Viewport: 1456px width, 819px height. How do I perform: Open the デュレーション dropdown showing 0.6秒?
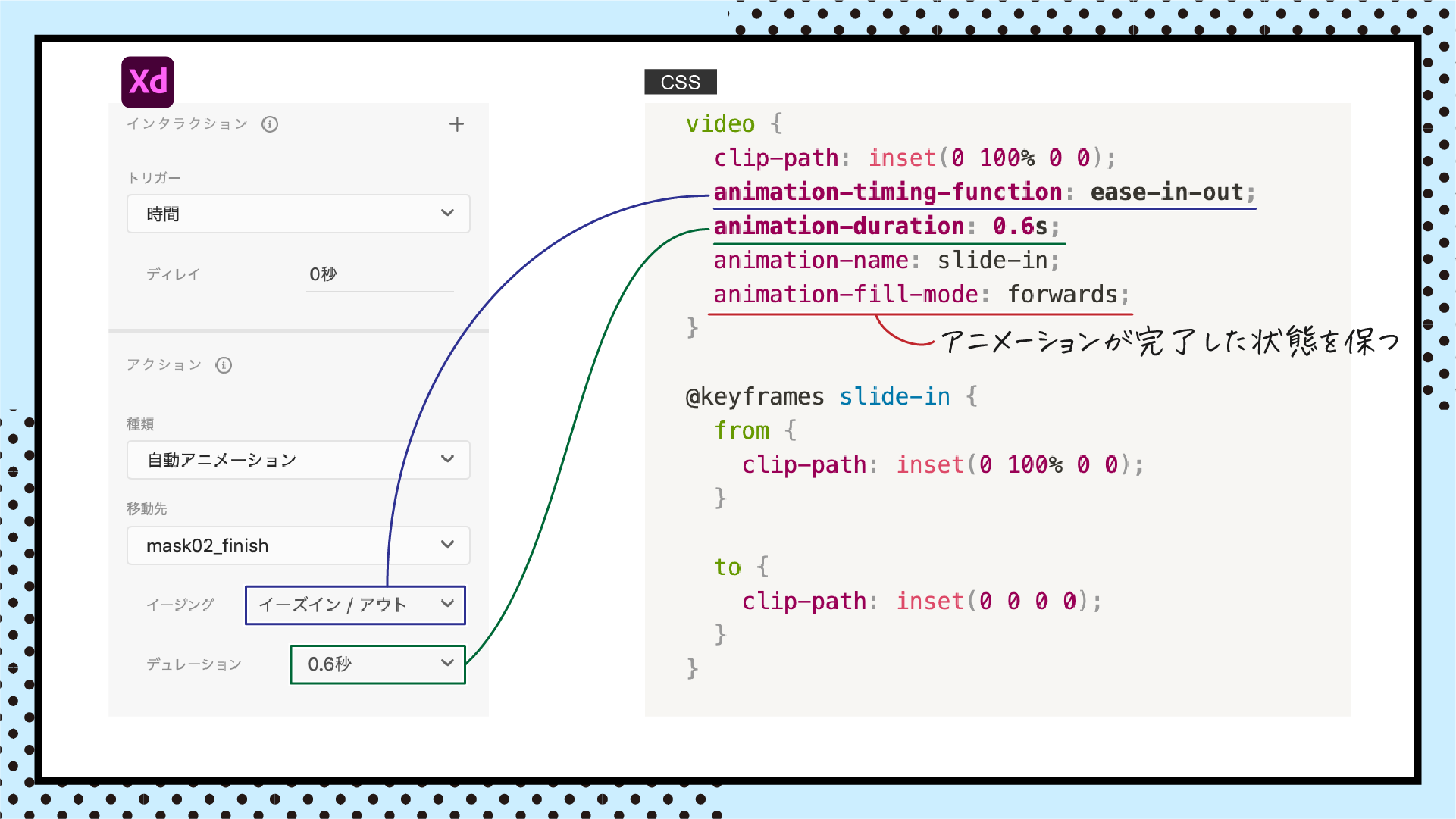[377, 664]
